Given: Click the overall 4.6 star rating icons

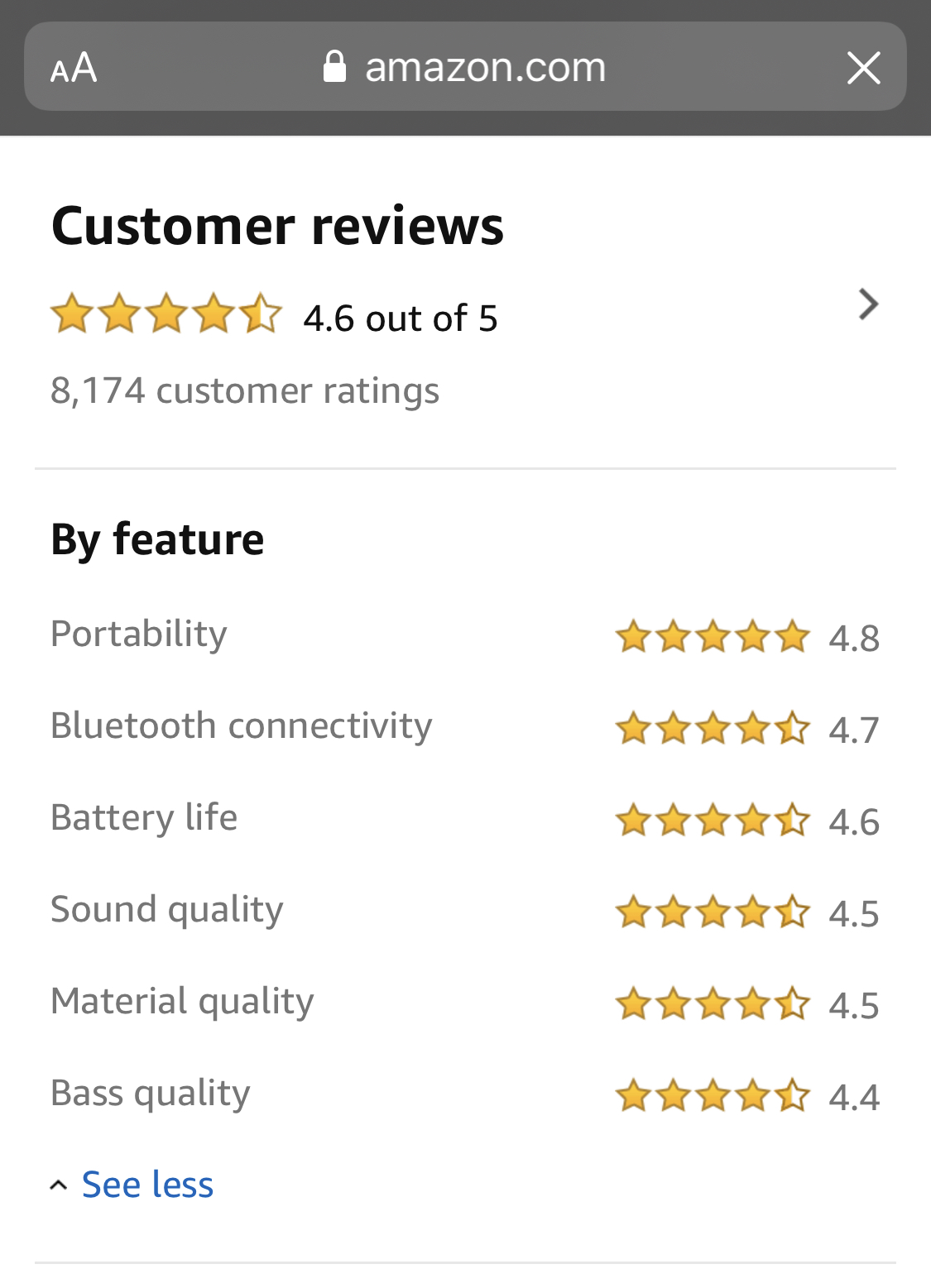Looking at the screenshot, I should [166, 315].
